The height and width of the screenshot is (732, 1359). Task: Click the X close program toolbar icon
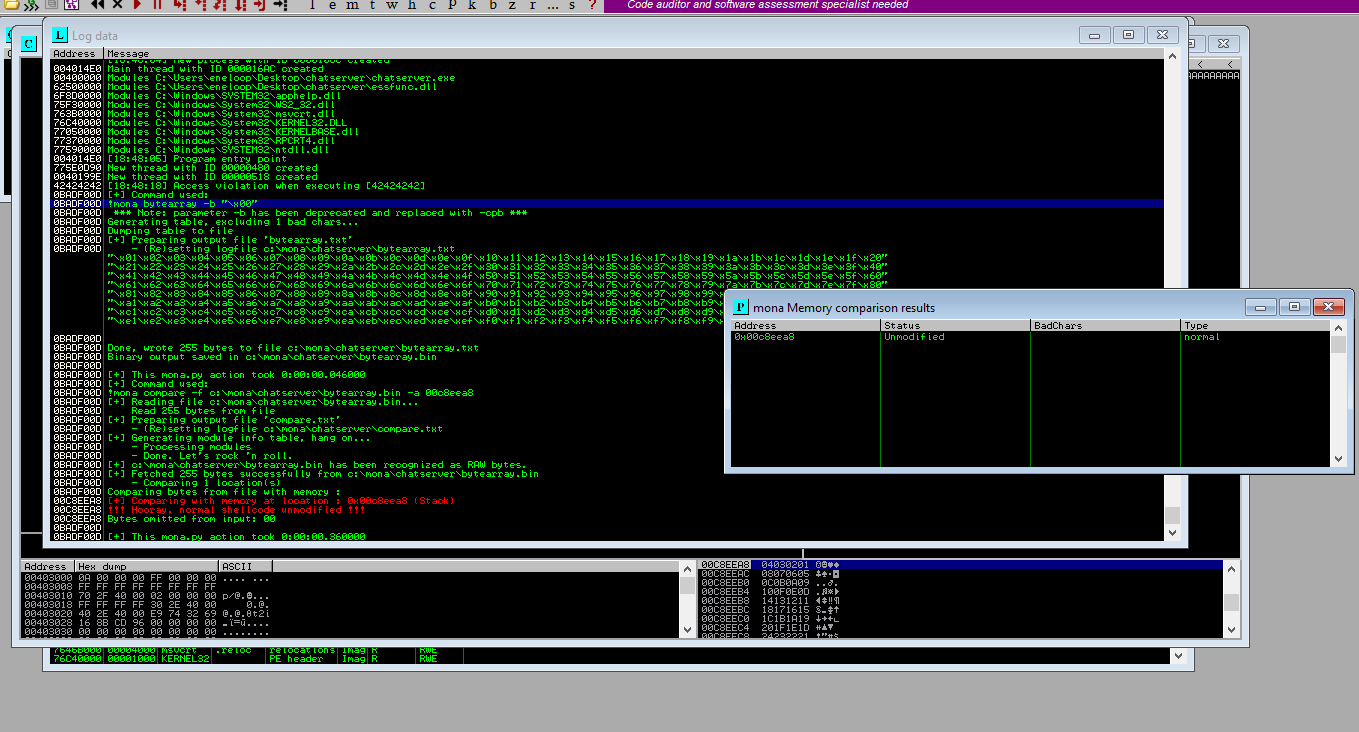click(117, 5)
